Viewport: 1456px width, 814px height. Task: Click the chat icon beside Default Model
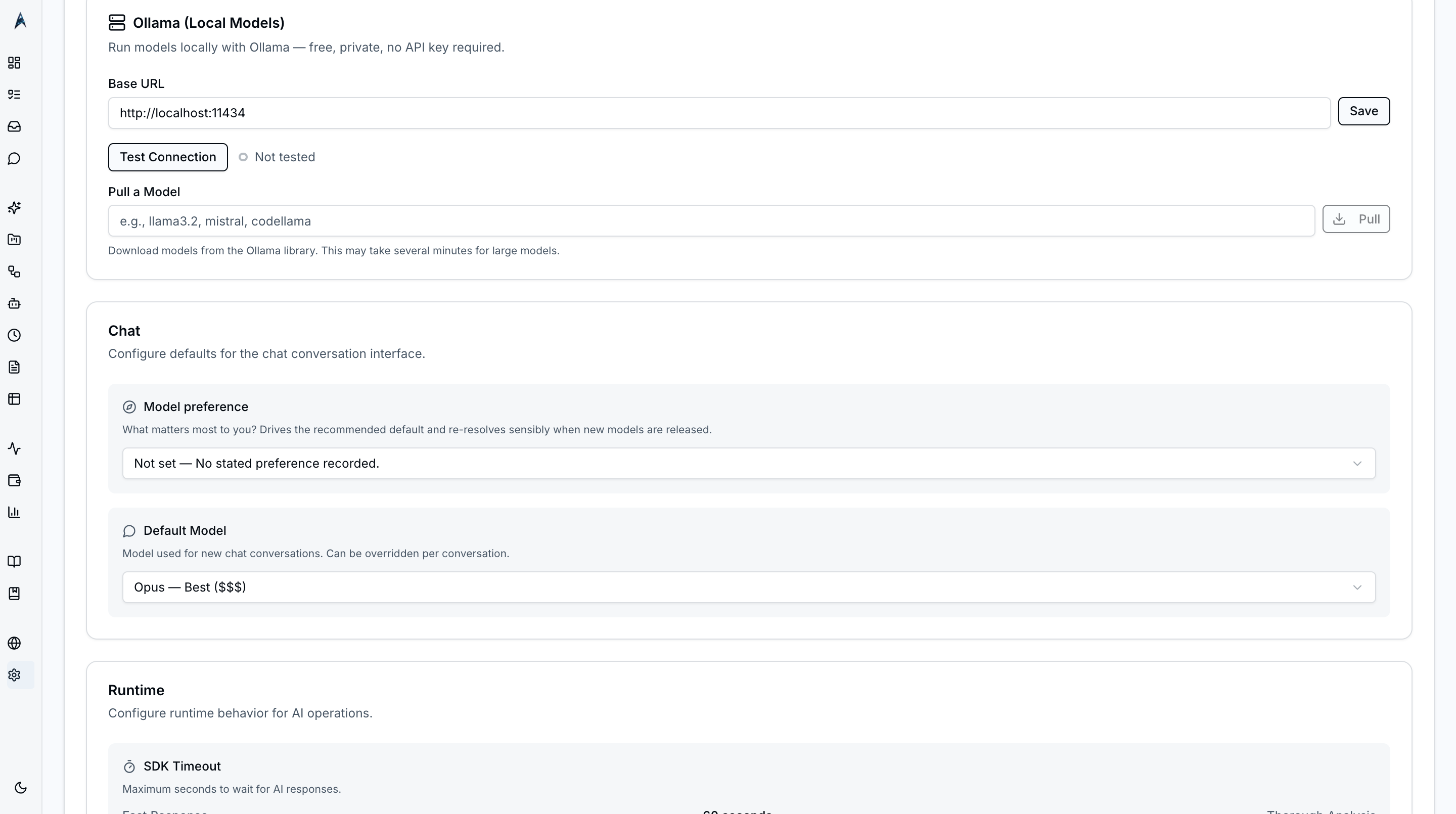tap(129, 531)
